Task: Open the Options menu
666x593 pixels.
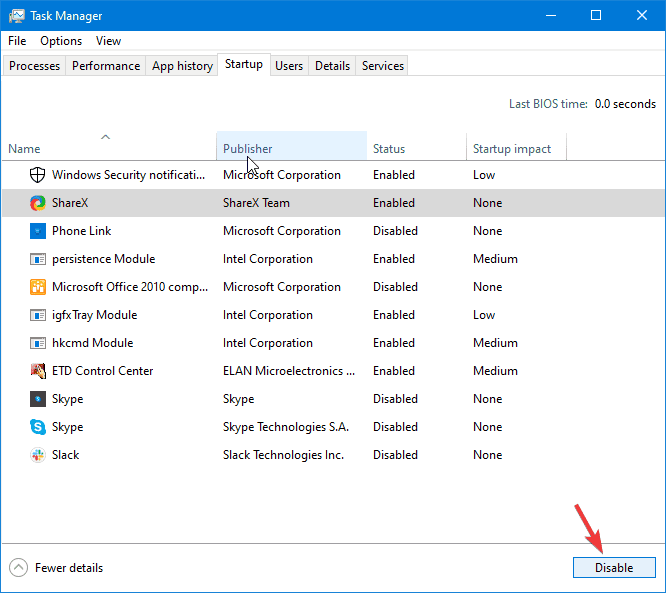Action: click(61, 41)
